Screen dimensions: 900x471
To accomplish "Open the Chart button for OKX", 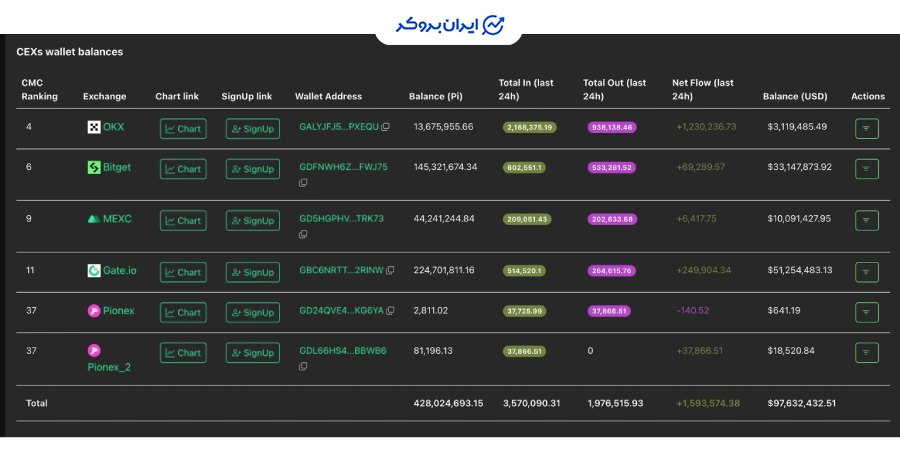I will pyautogui.click(x=183, y=129).
